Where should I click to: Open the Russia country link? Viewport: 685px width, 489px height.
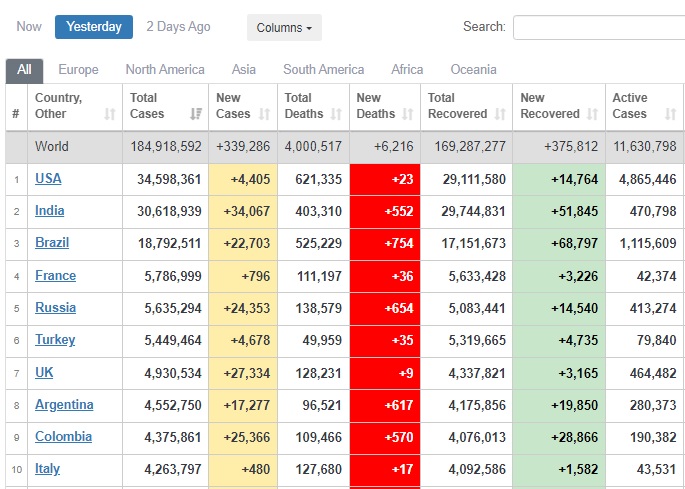click(55, 308)
